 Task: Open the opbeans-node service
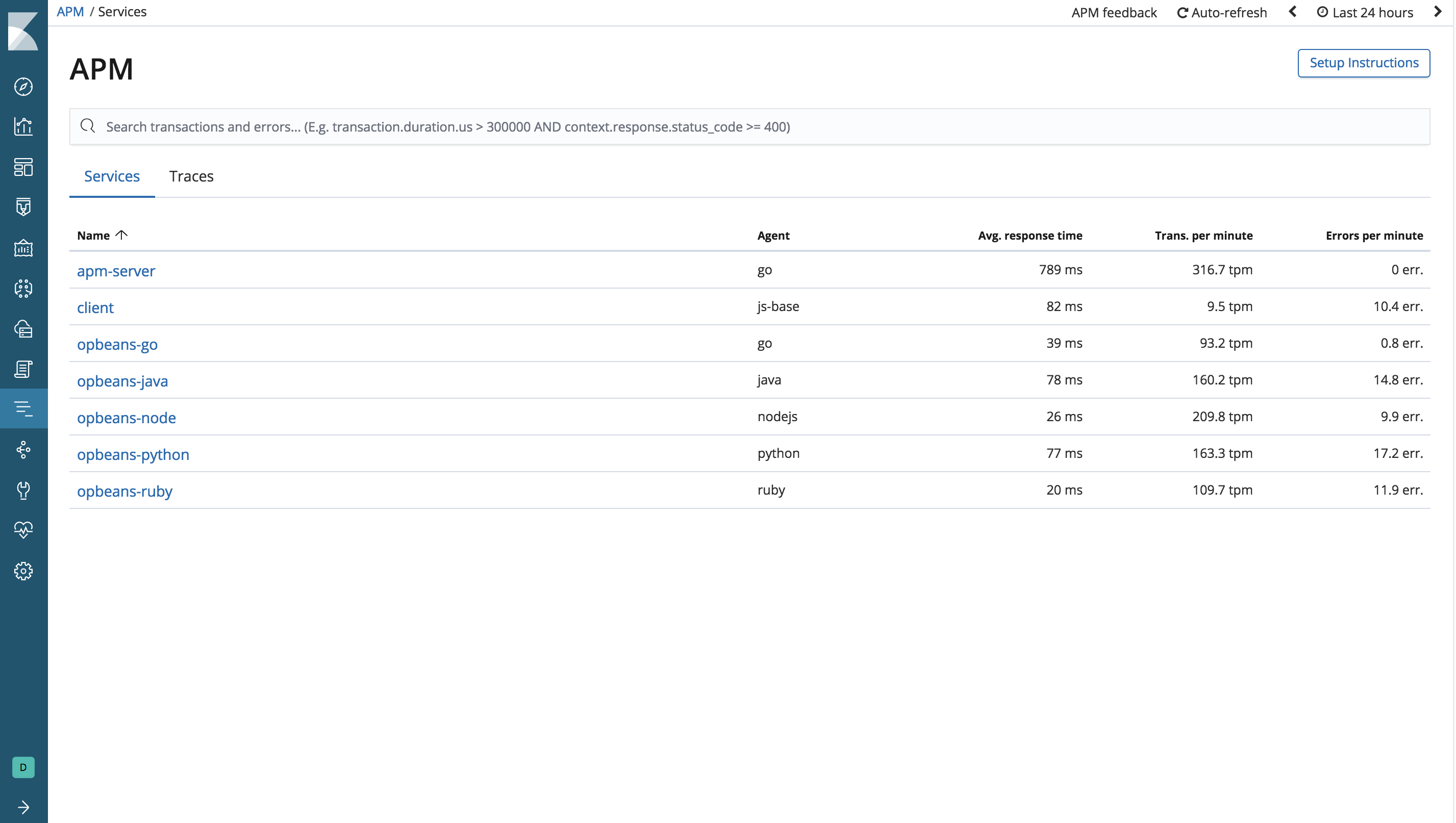click(126, 418)
